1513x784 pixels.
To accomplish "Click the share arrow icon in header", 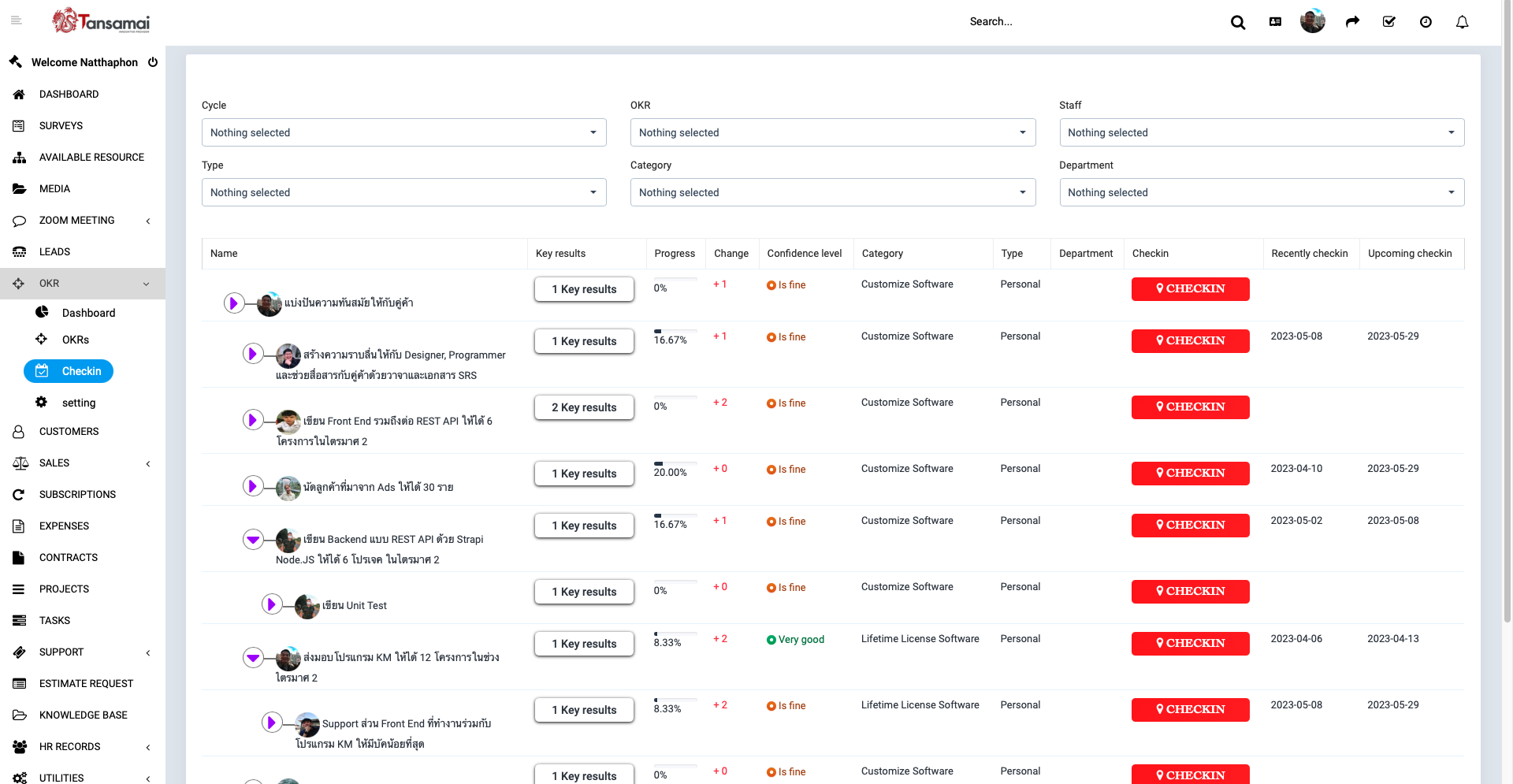I will pos(1352,22).
